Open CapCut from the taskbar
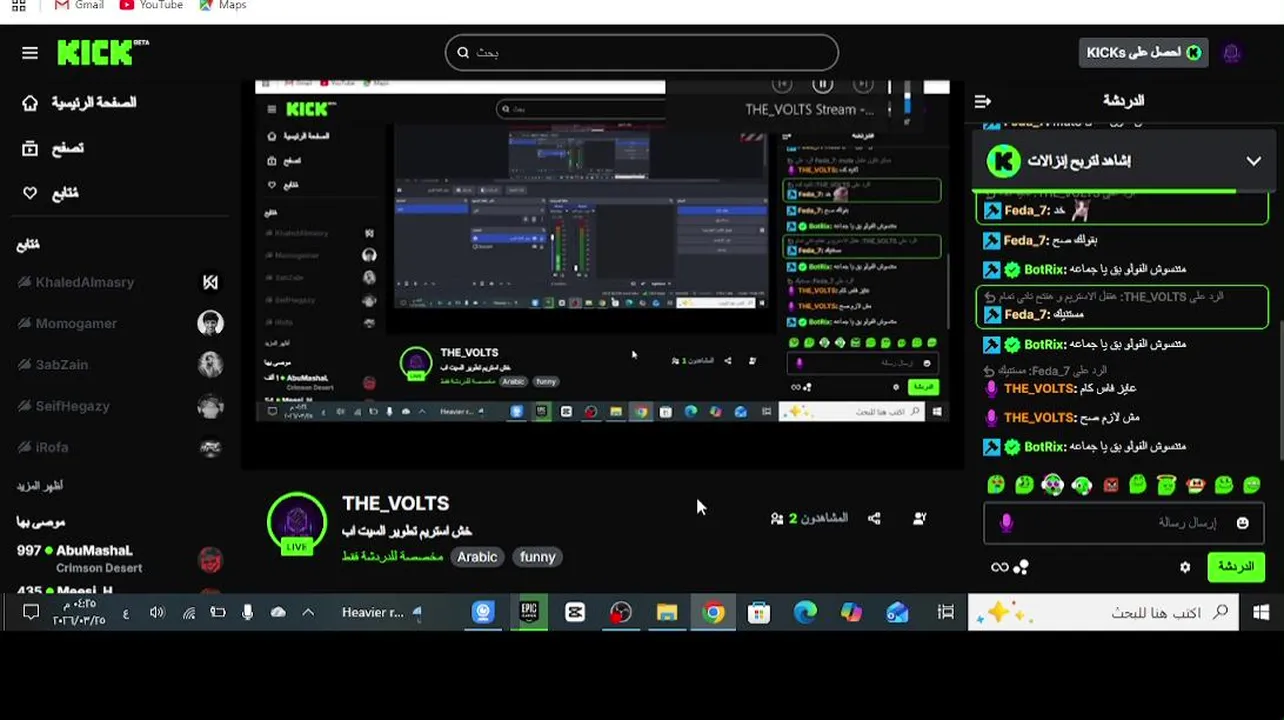This screenshot has height=720, width=1284. 575,612
